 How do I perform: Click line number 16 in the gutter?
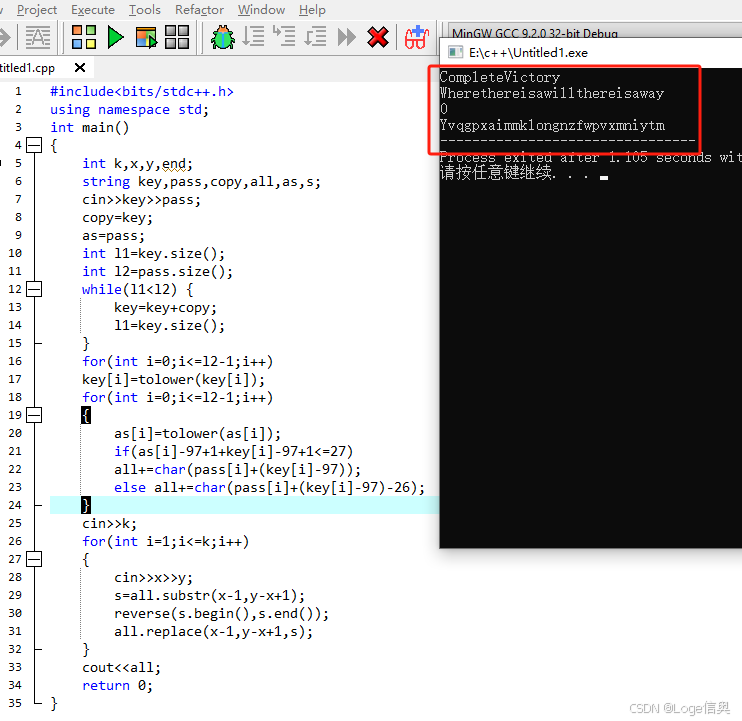point(15,361)
